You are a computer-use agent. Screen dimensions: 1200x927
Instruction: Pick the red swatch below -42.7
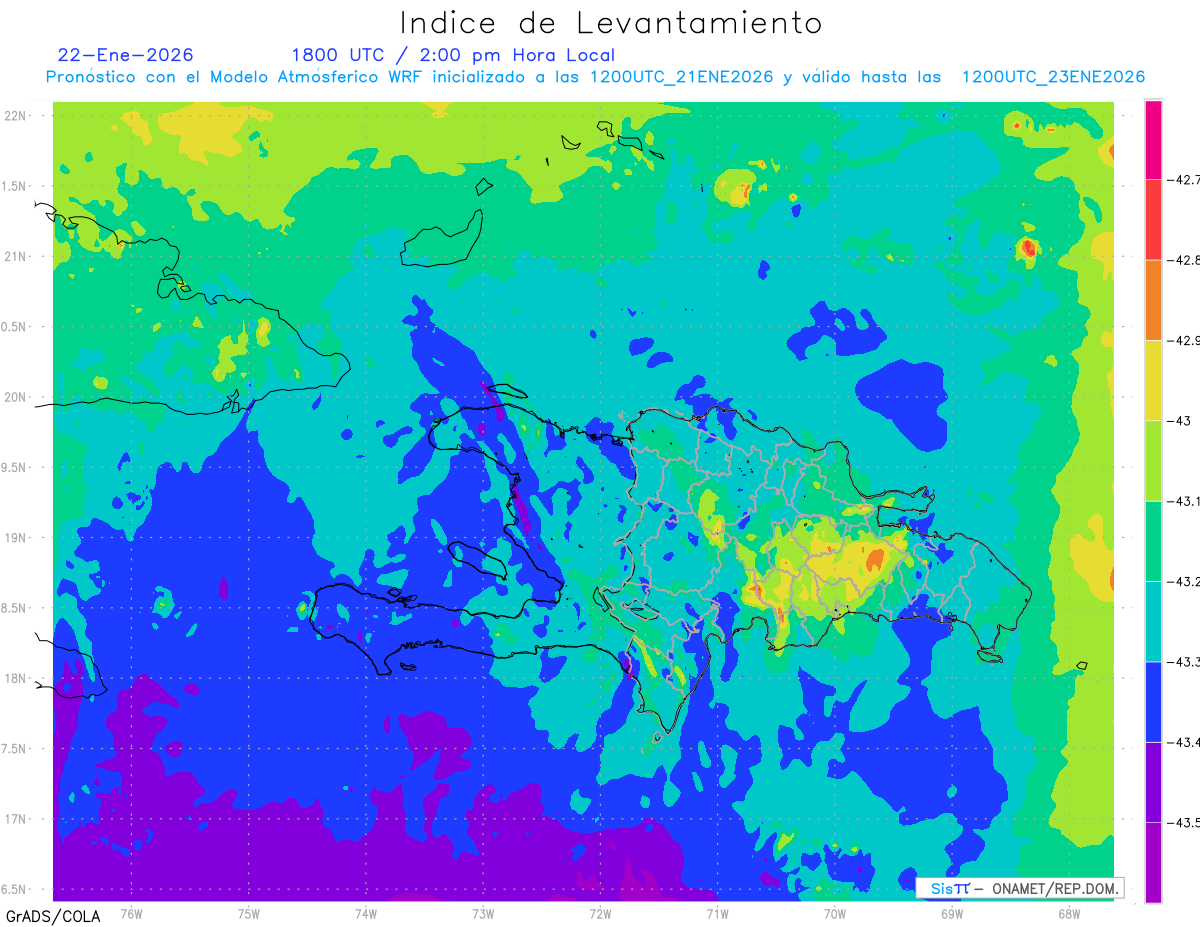(1153, 219)
